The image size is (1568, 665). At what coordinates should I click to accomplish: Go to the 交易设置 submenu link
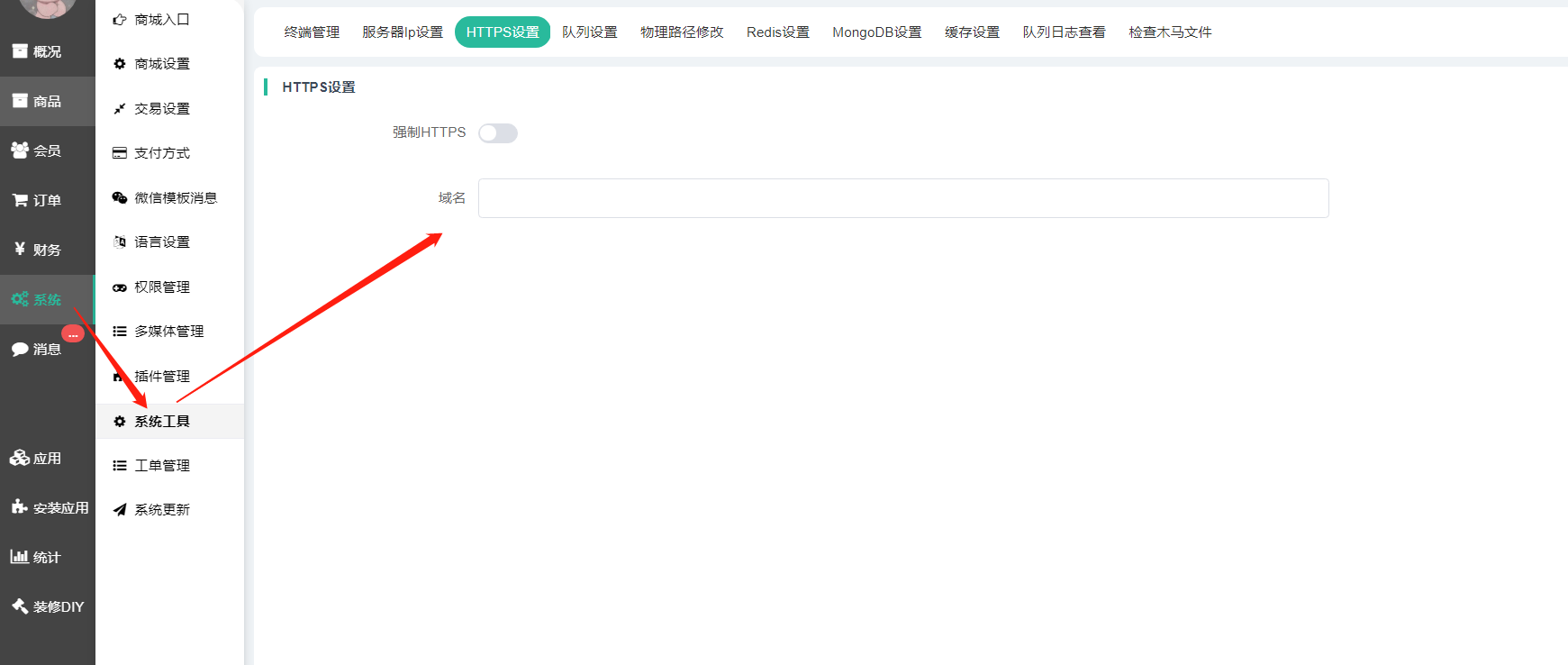(x=162, y=108)
